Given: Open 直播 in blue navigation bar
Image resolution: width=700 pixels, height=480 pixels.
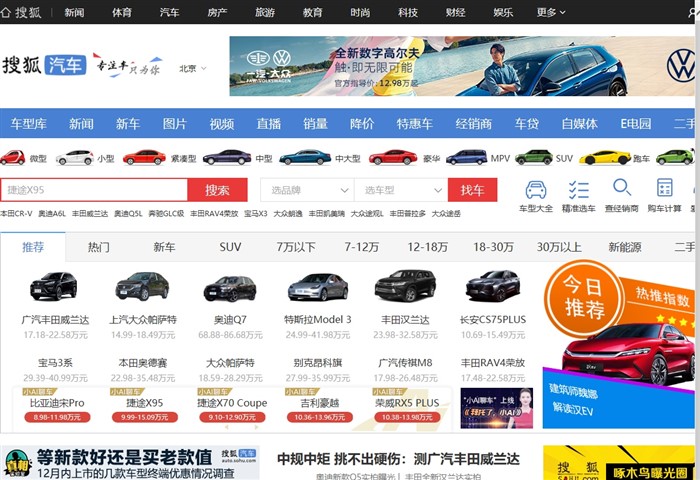Looking at the screenshot, I should pos(268,123).
